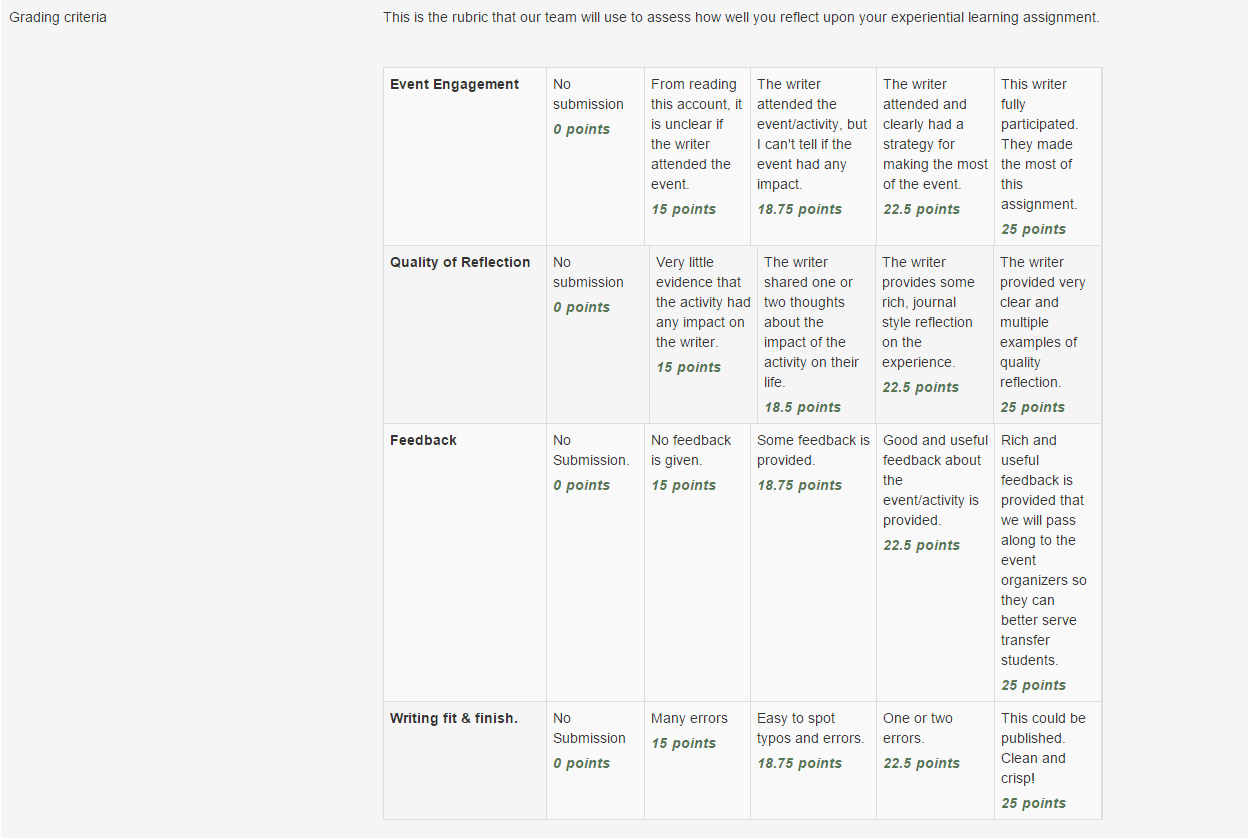Choose 'This could be published' writing level

(x=1048, y=761)
